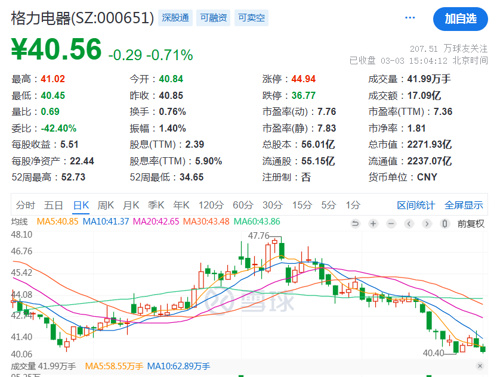Open the three-dot more options menu
The image size is (500, 377).
point(410,18)
